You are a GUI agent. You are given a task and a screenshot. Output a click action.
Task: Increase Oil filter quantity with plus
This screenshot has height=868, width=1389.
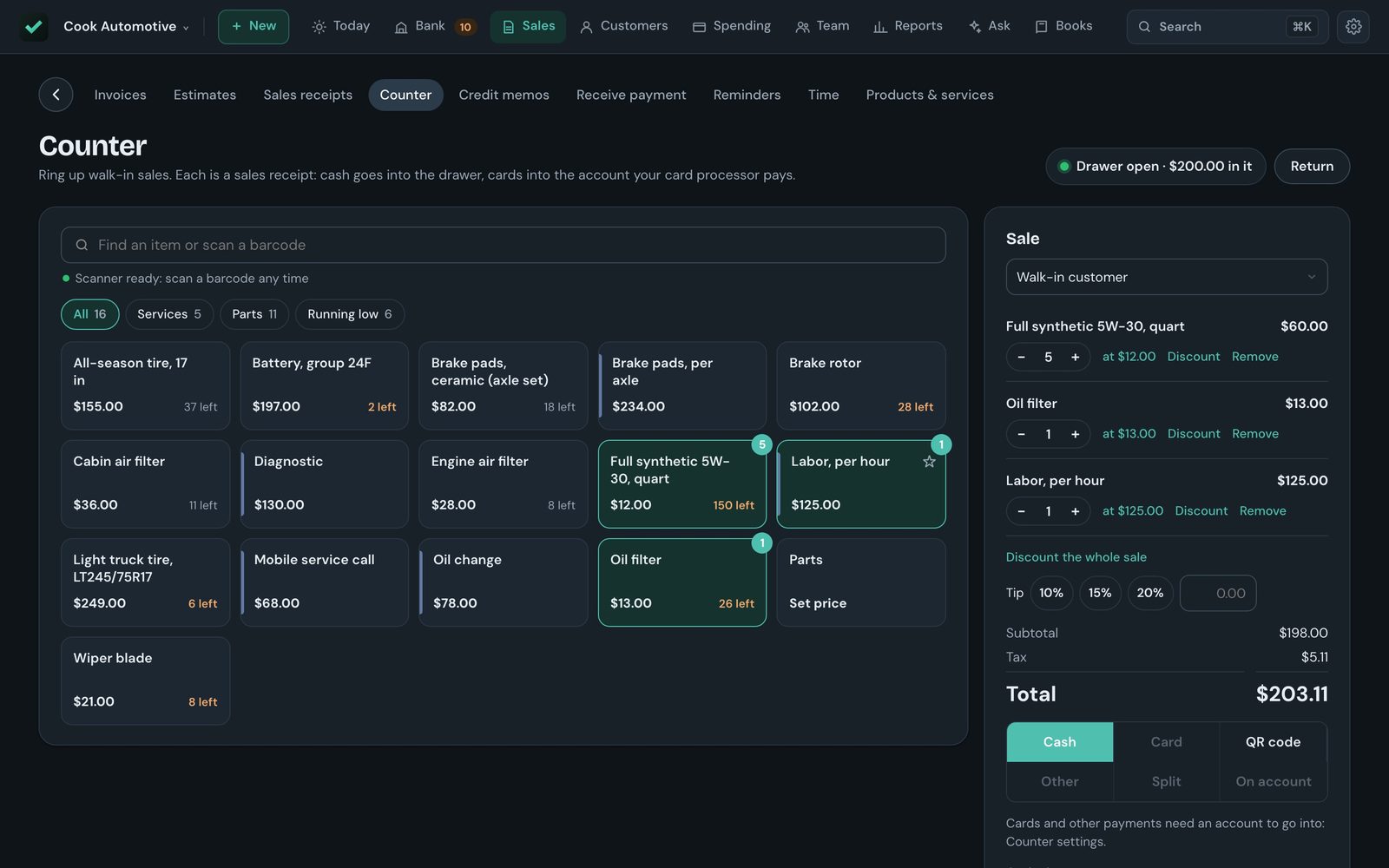tap(1075, 434)
